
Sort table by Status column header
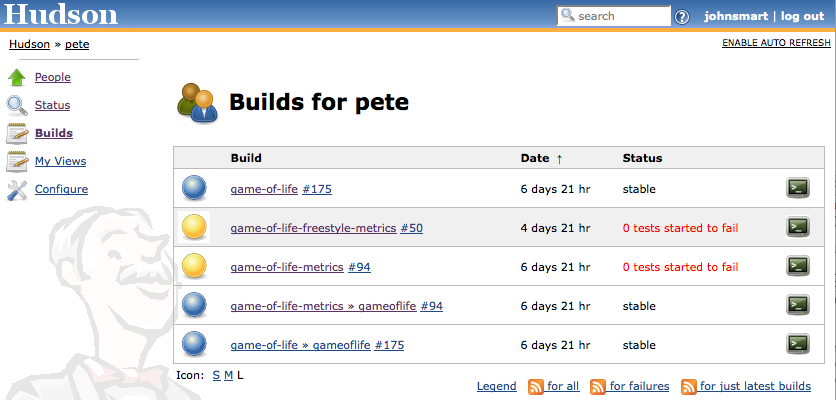[642, 158]
